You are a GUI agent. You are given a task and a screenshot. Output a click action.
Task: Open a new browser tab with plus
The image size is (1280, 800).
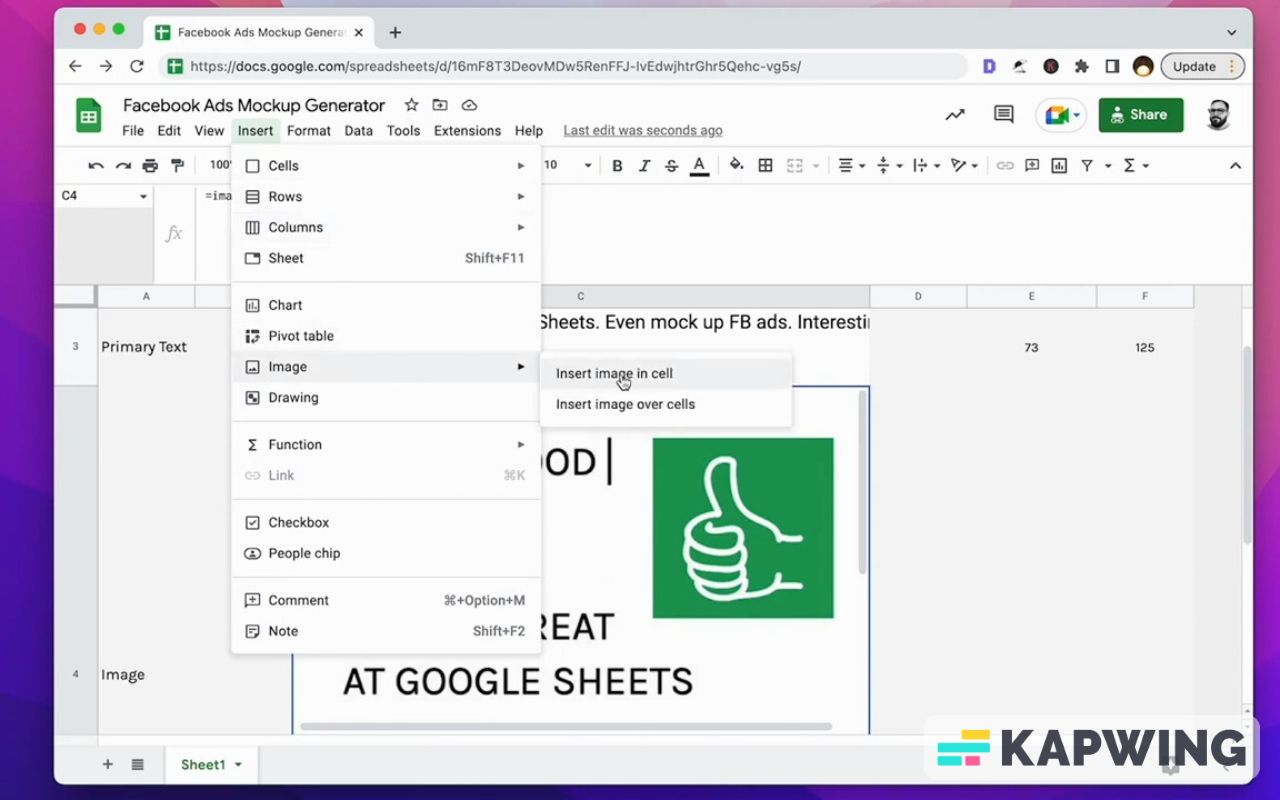point(395,32)
